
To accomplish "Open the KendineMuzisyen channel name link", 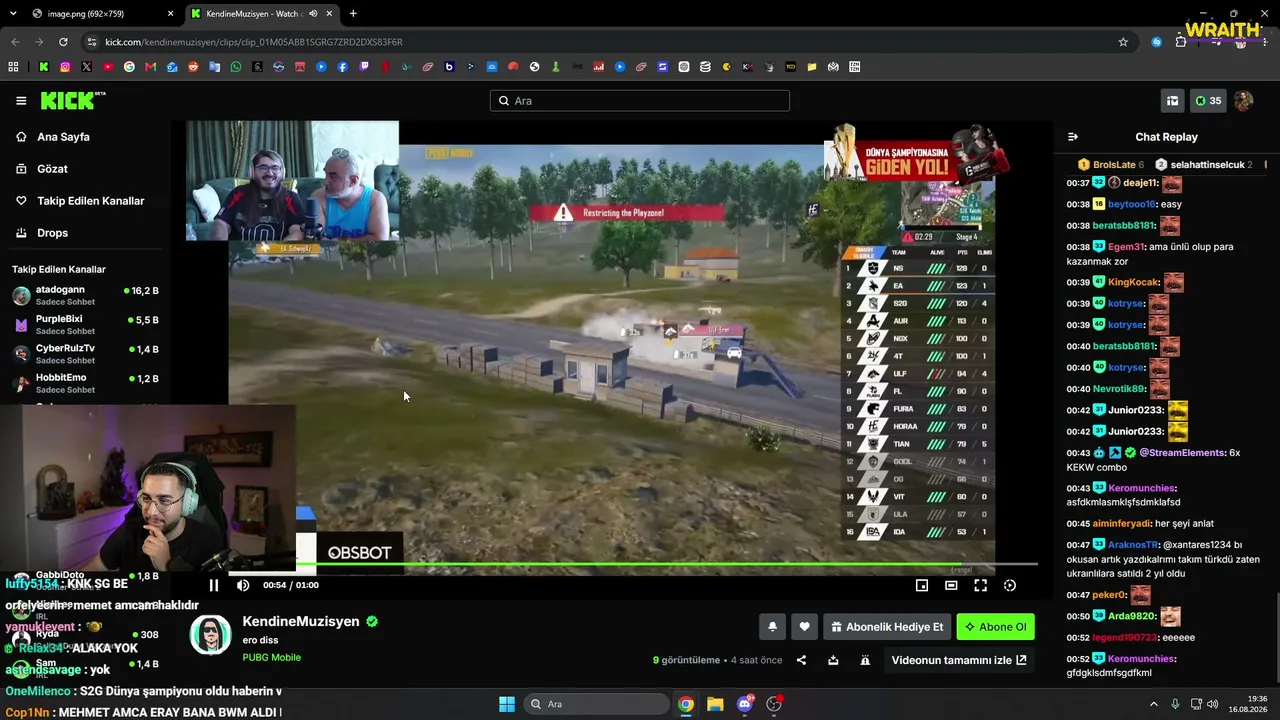I will pos(301,621).
